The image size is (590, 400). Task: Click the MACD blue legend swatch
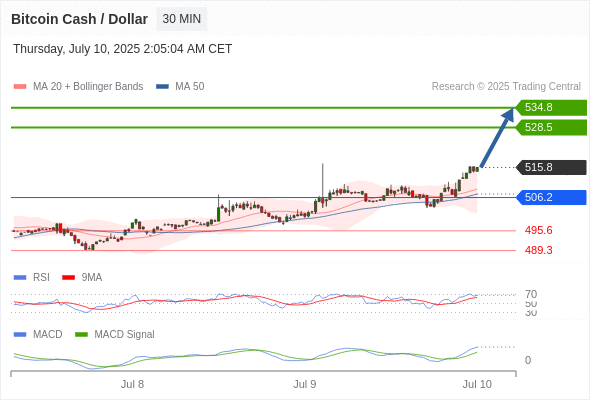point(20,335)
